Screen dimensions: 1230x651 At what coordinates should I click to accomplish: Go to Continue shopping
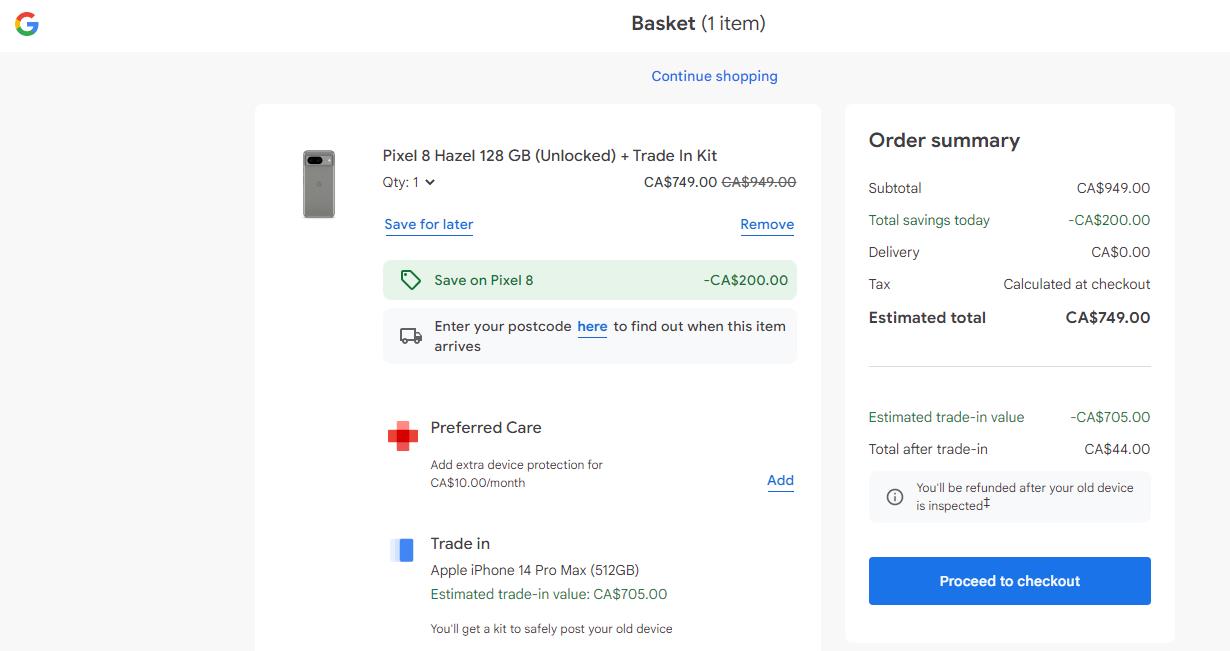(x=714, y=76)
